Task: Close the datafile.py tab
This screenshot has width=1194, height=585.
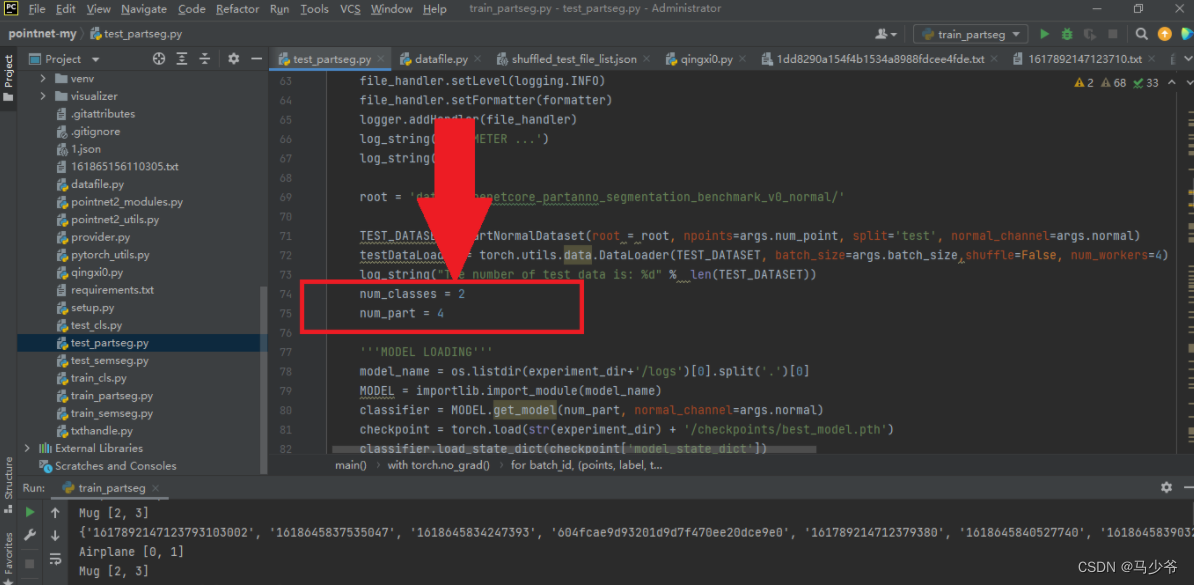Action: tap(477, 59)
